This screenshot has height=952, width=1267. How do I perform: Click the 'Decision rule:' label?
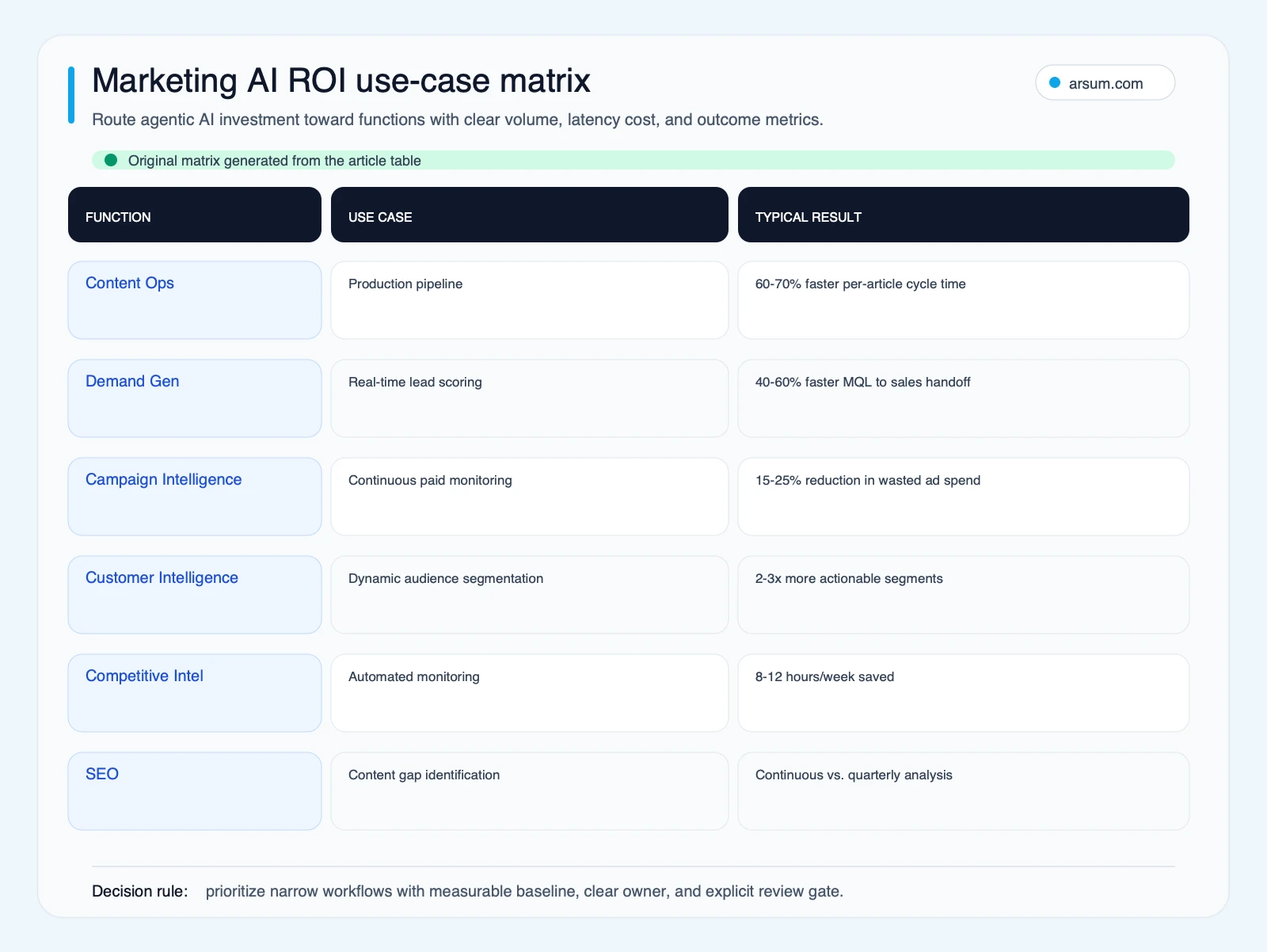[x=140, y=891]
